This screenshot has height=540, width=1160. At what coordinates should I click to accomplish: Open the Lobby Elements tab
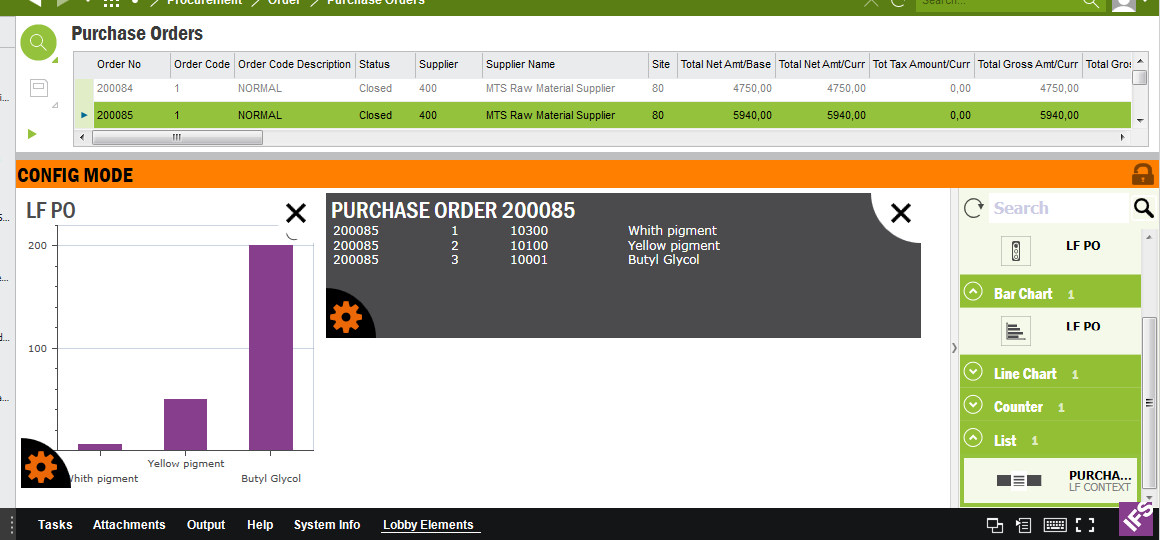[428, 525]
